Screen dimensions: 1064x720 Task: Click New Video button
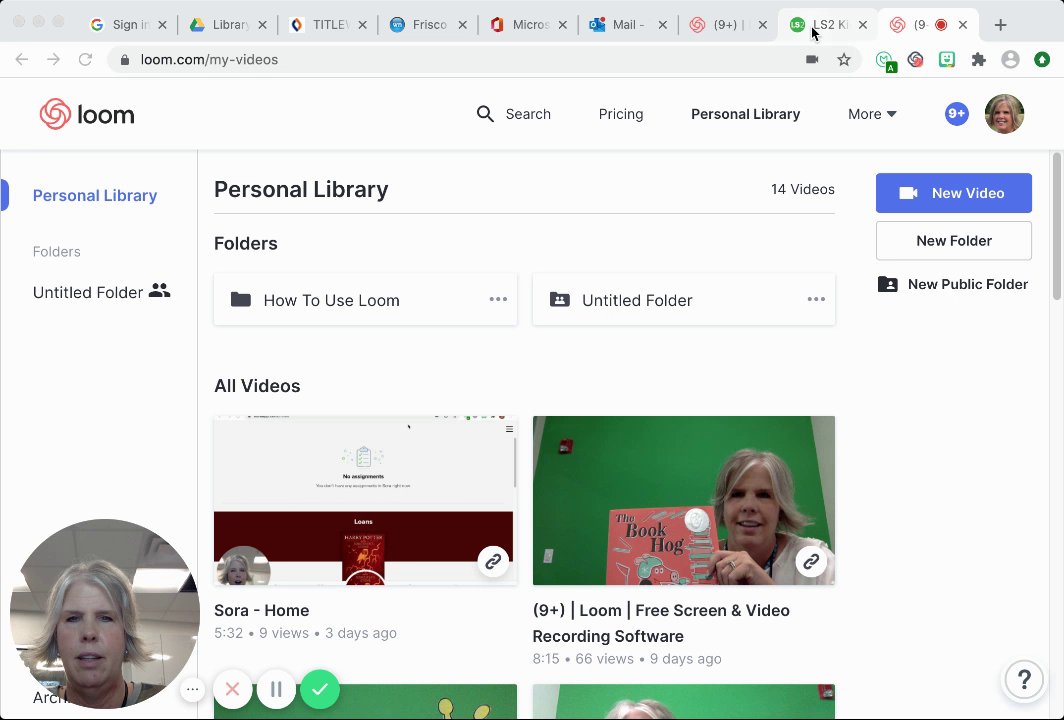(x=953, y=193)
